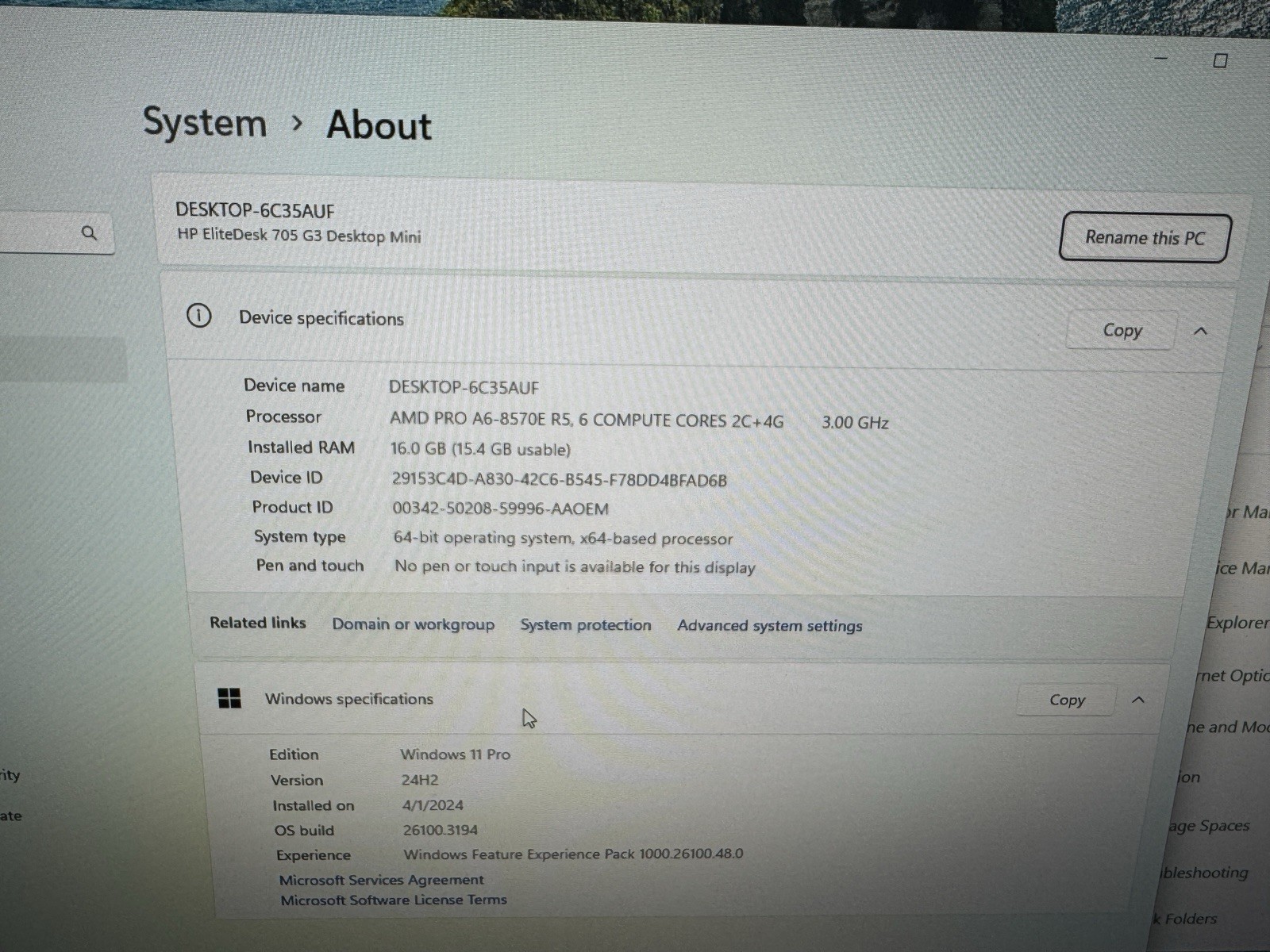Click the age Spaces item in the background window

click(x=1209, y=826)
